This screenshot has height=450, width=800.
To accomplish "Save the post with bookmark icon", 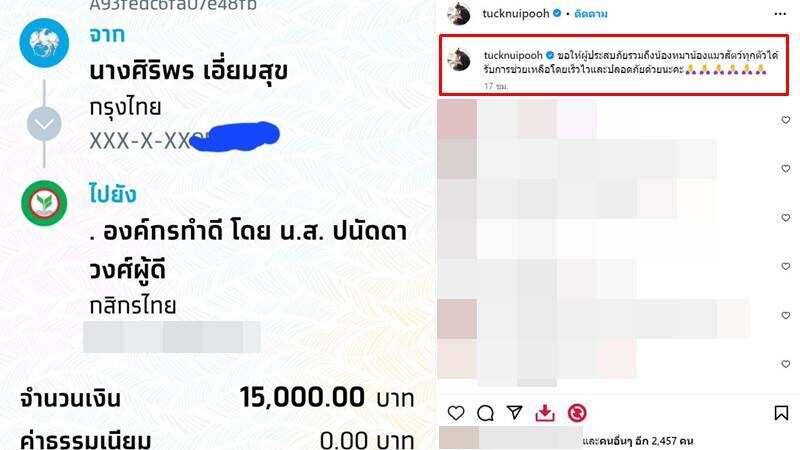I will click(781, 413).
